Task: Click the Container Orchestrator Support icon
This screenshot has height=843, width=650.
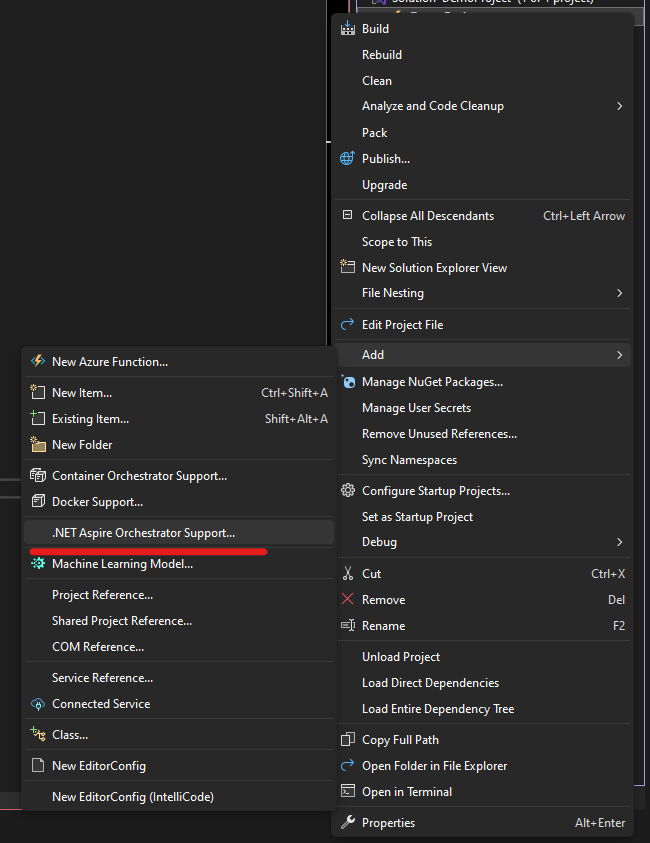Action: [x=38, y=476]
